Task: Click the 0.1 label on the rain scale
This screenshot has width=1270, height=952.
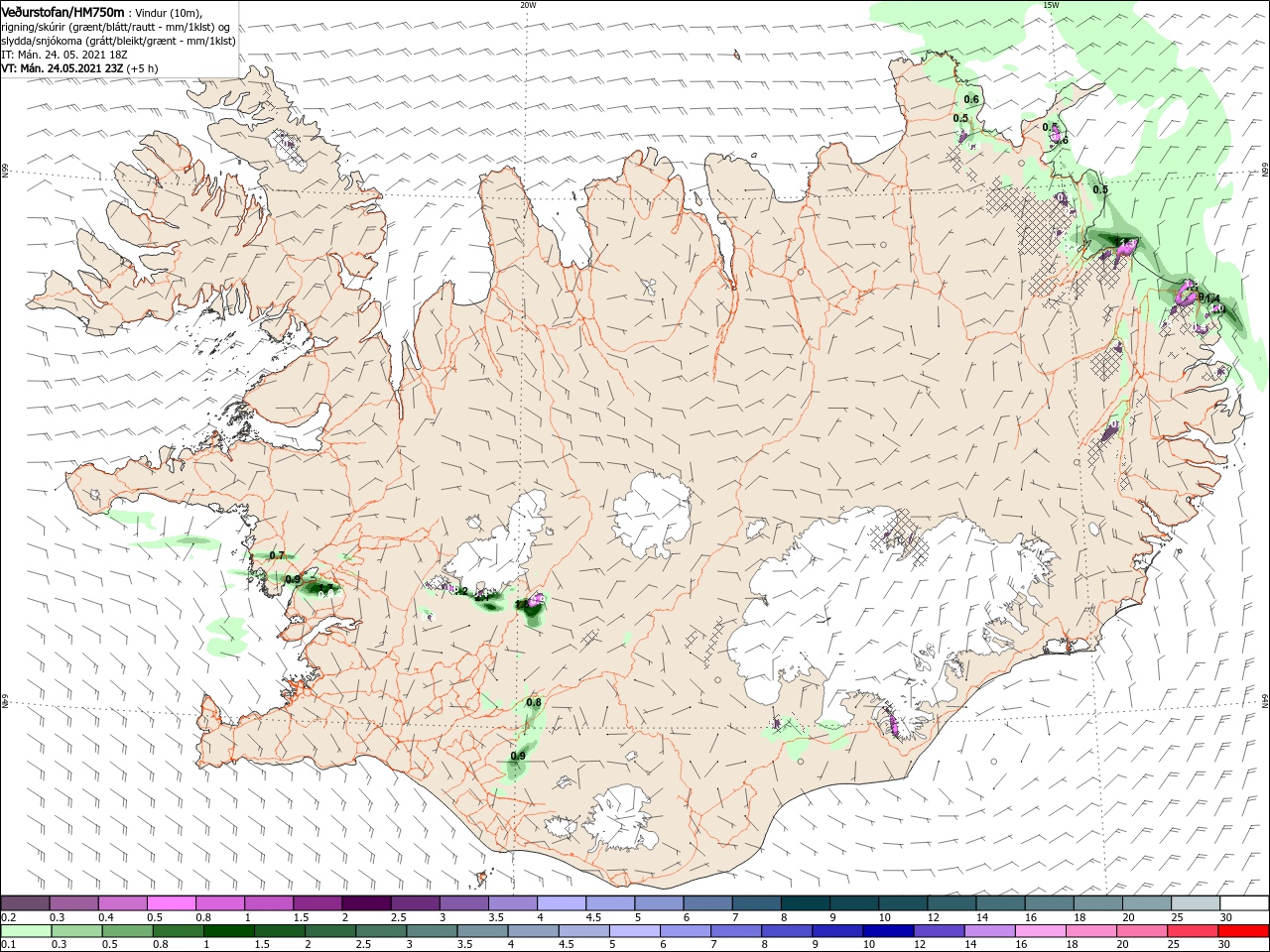Action: point(8,944)
